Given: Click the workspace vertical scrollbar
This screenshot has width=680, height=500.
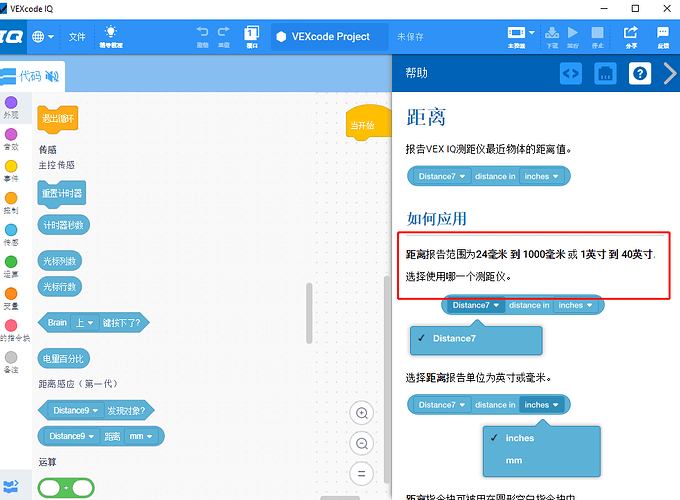Looking at the screenshot, I should [387, 379].
